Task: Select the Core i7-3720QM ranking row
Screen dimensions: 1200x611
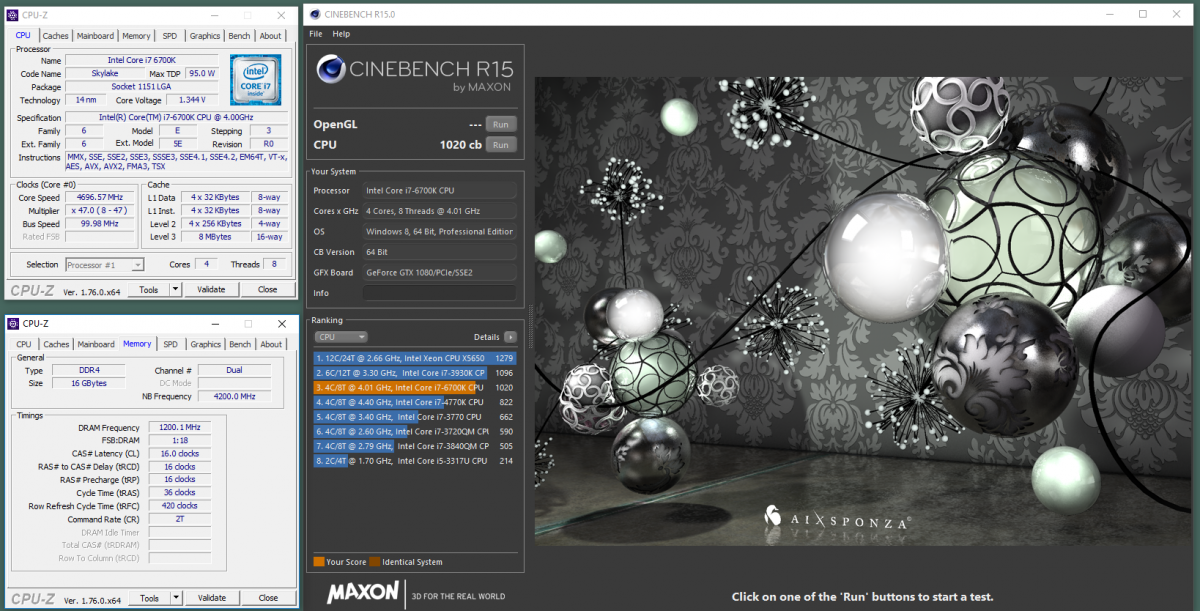Action: coord(415,431)
